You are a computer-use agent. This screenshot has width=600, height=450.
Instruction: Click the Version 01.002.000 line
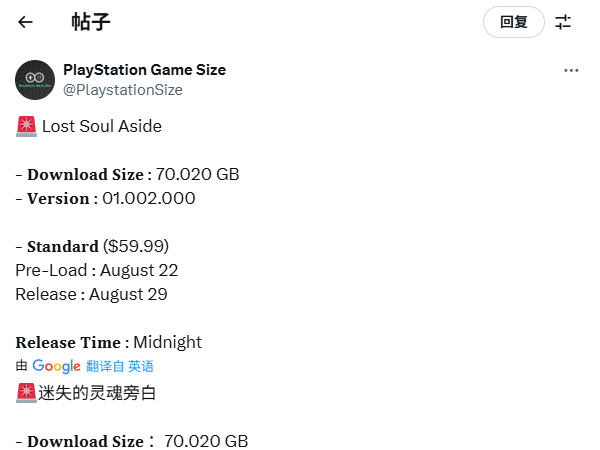106,199
